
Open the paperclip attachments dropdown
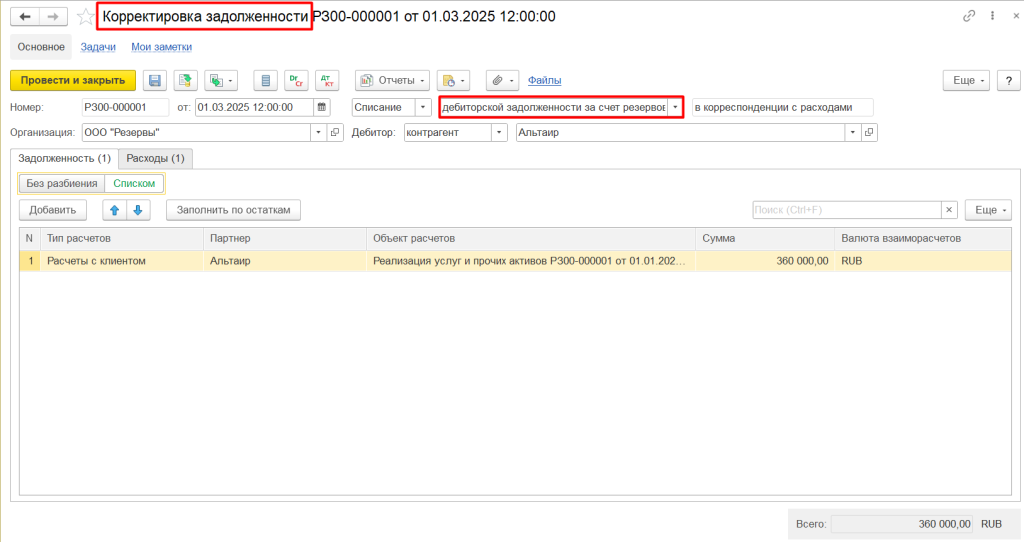501,80
